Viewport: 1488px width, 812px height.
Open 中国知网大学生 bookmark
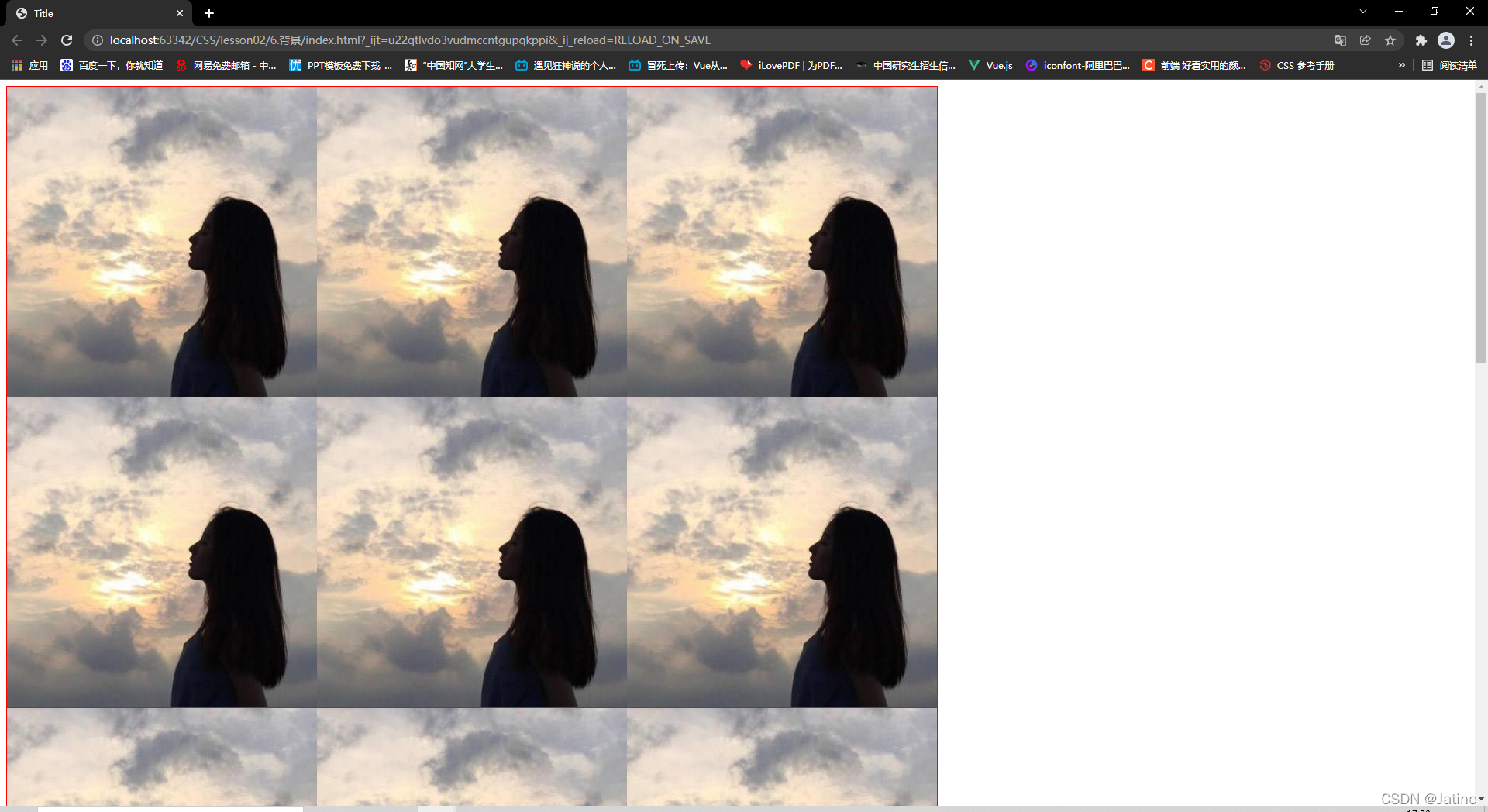click(454, 66)
